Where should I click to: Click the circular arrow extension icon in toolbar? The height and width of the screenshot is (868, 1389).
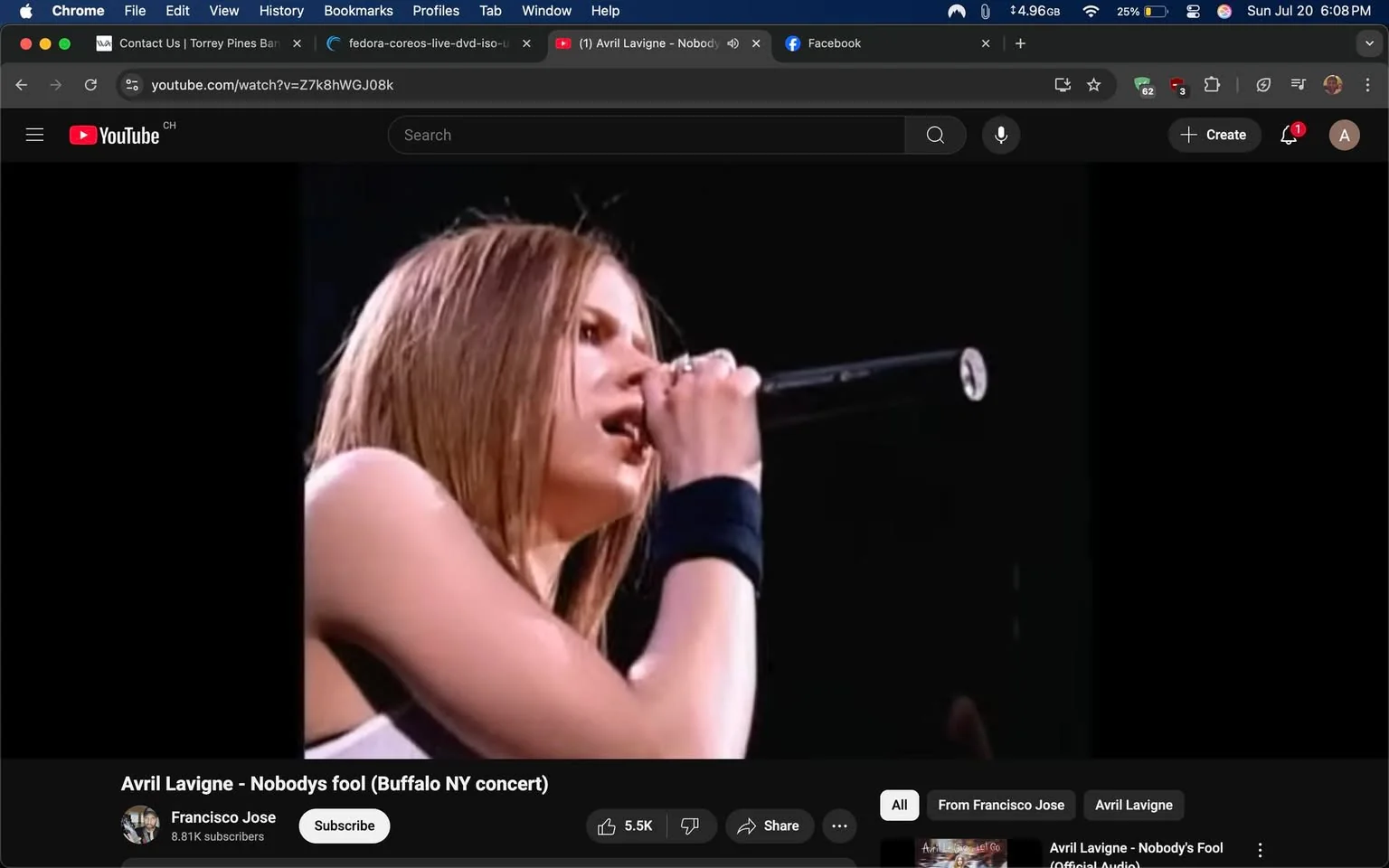[x=1263, y=85]
